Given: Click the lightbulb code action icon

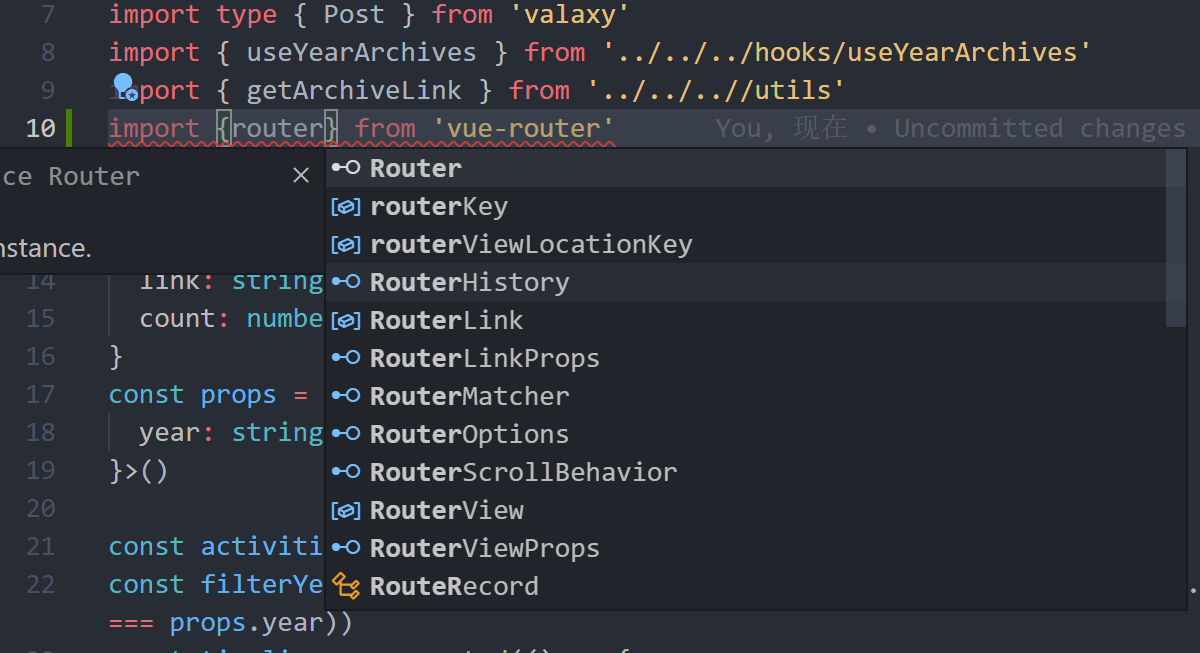Looking at the screenshot, I should [124, 87].
